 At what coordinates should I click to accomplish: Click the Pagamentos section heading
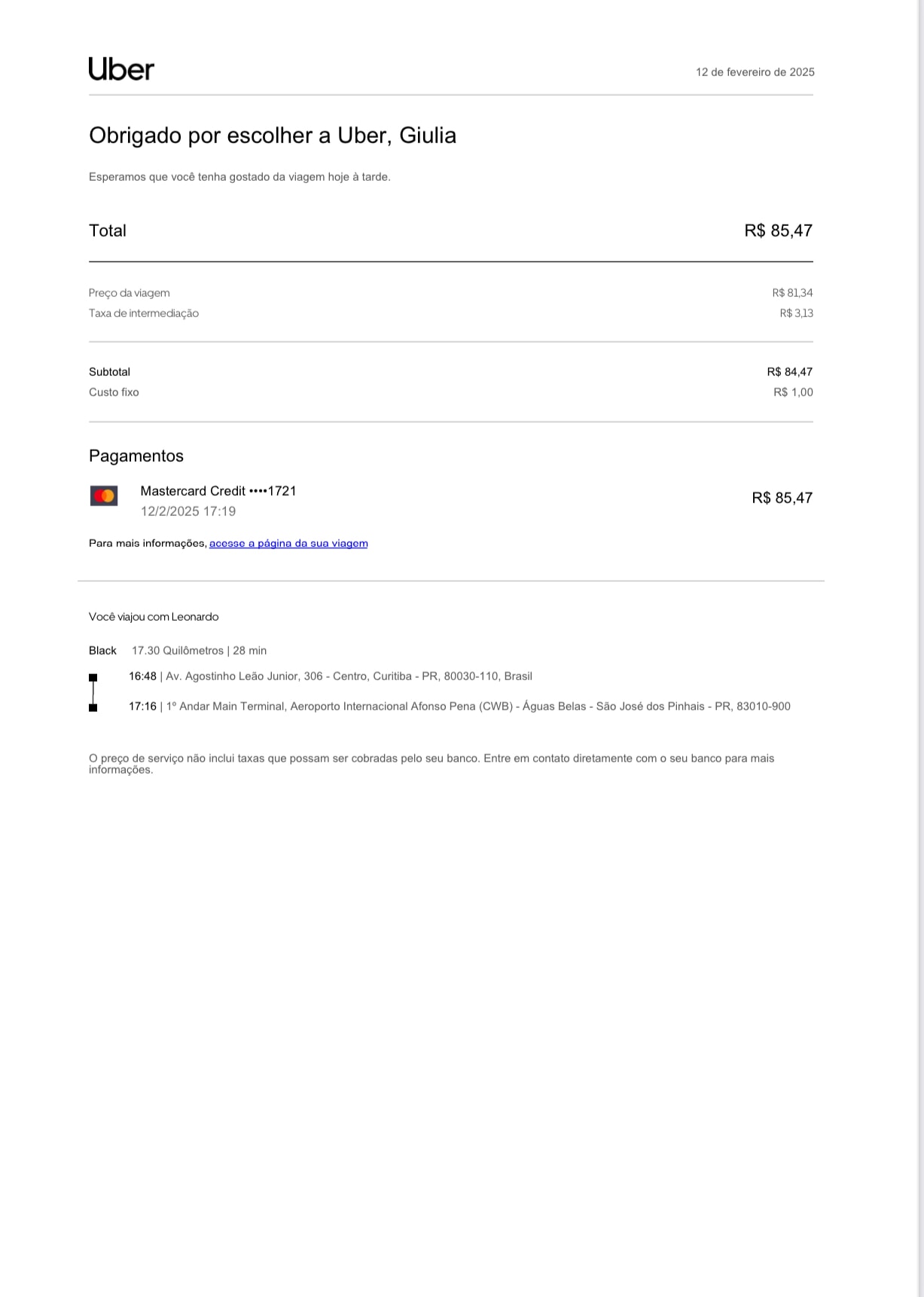click(136, 456)
